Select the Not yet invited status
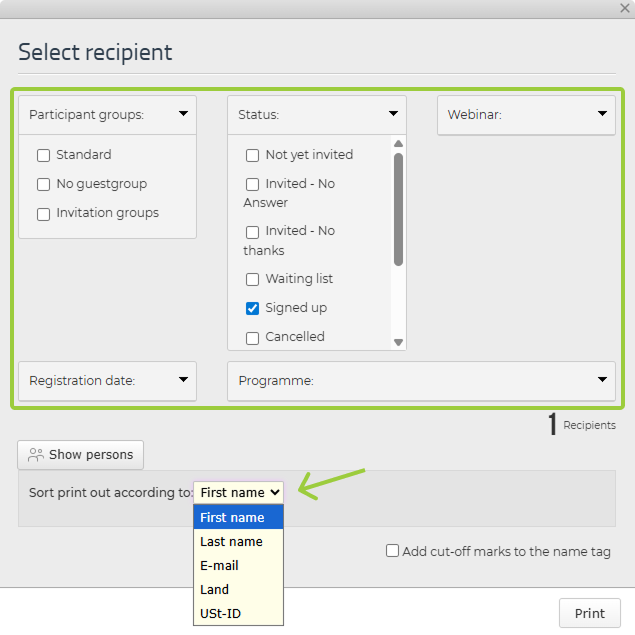The width and height of the screenshot is (635, 635). [252, 155]
